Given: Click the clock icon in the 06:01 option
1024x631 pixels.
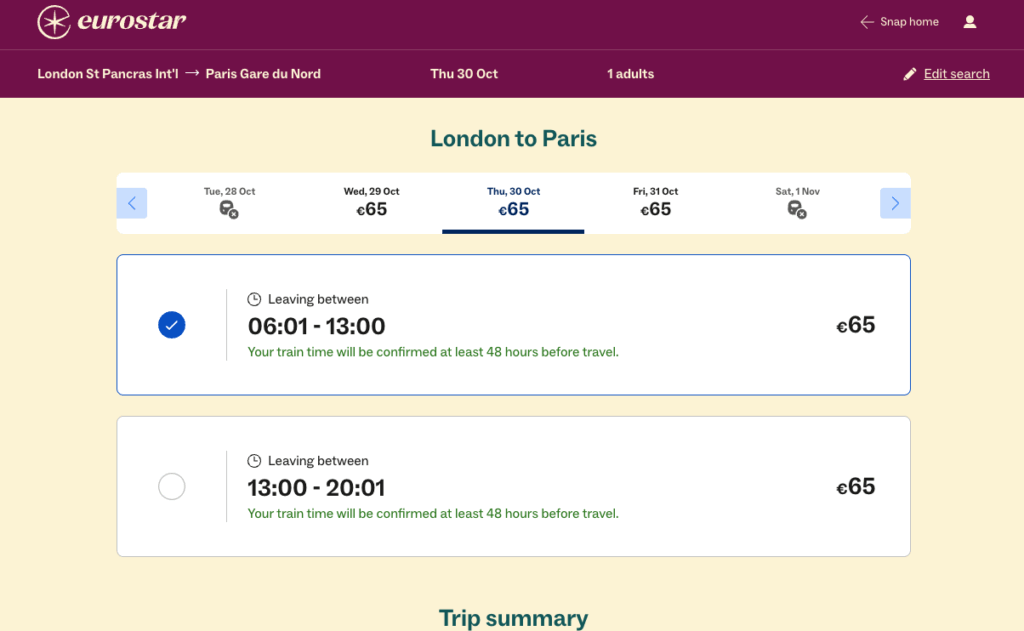Looking at the screenshot, I should (x=254, y=299).
